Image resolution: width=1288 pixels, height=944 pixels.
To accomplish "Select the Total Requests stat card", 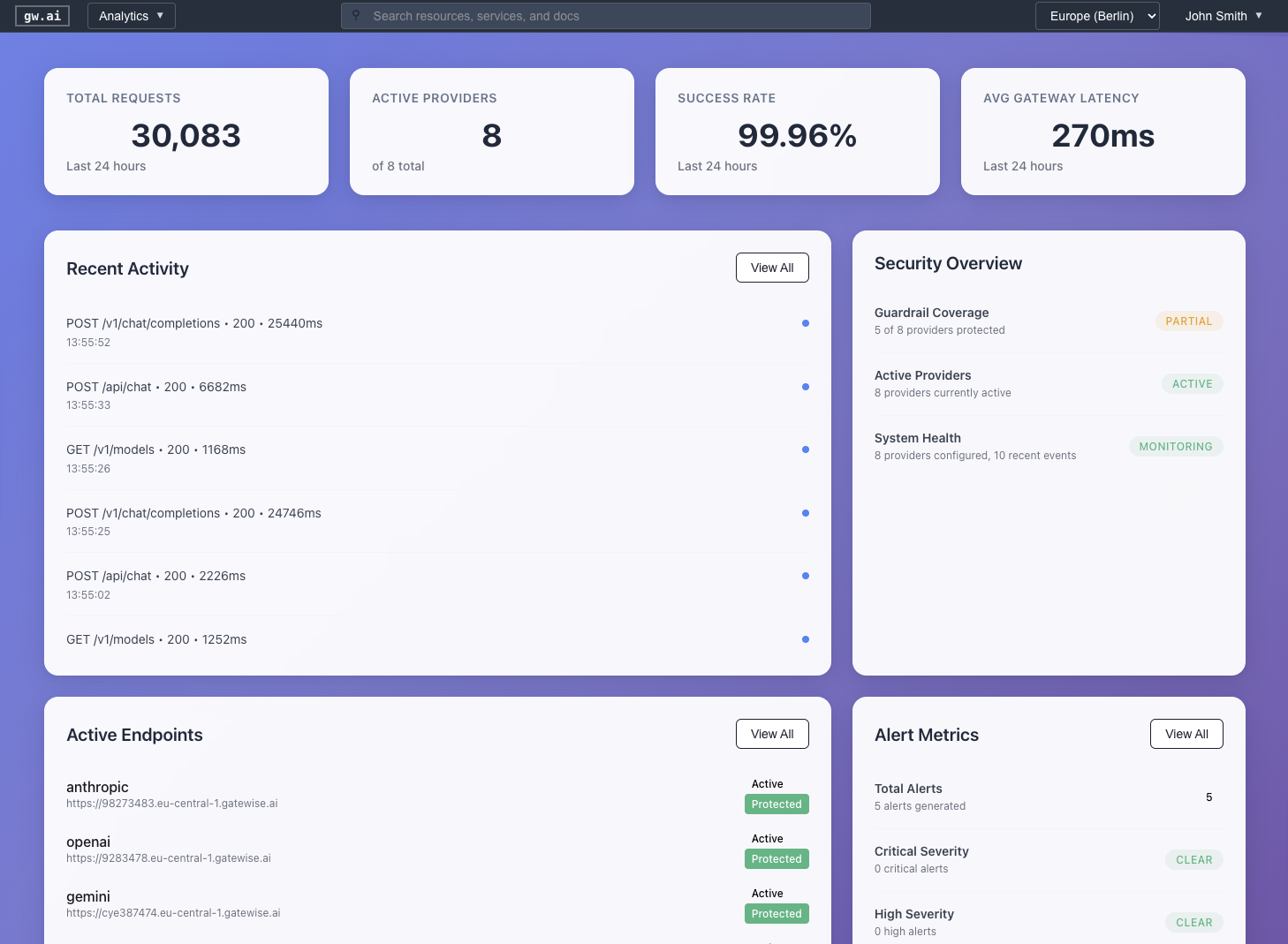I will pyautogui.click(x=186, y=132).
